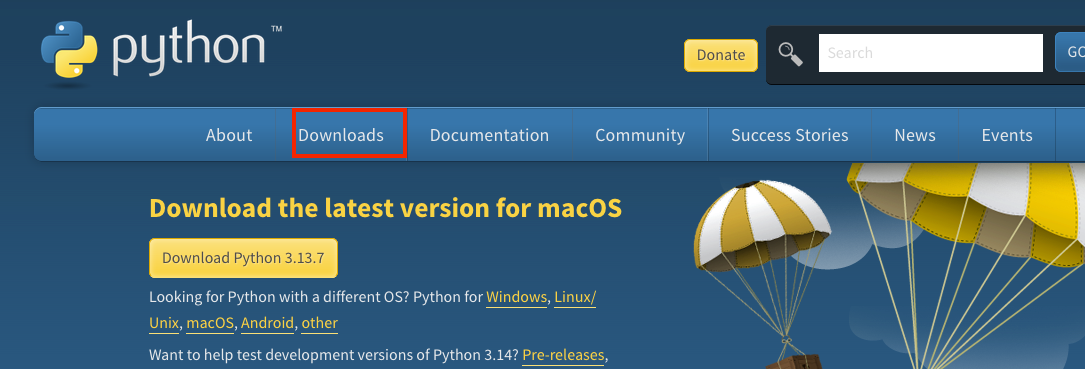Open the News menu

[915, 135]
